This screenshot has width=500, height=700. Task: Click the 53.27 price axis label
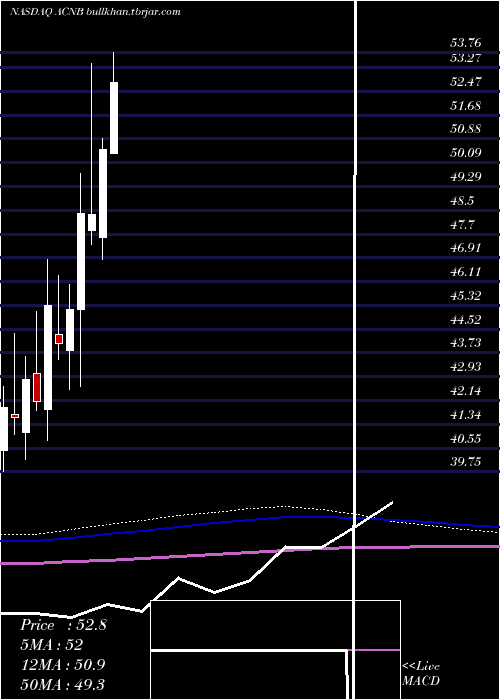(x=466, y=58)
